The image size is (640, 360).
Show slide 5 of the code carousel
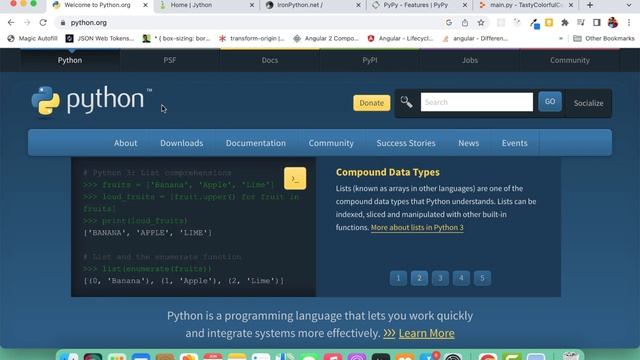click(x=482, y=278)
